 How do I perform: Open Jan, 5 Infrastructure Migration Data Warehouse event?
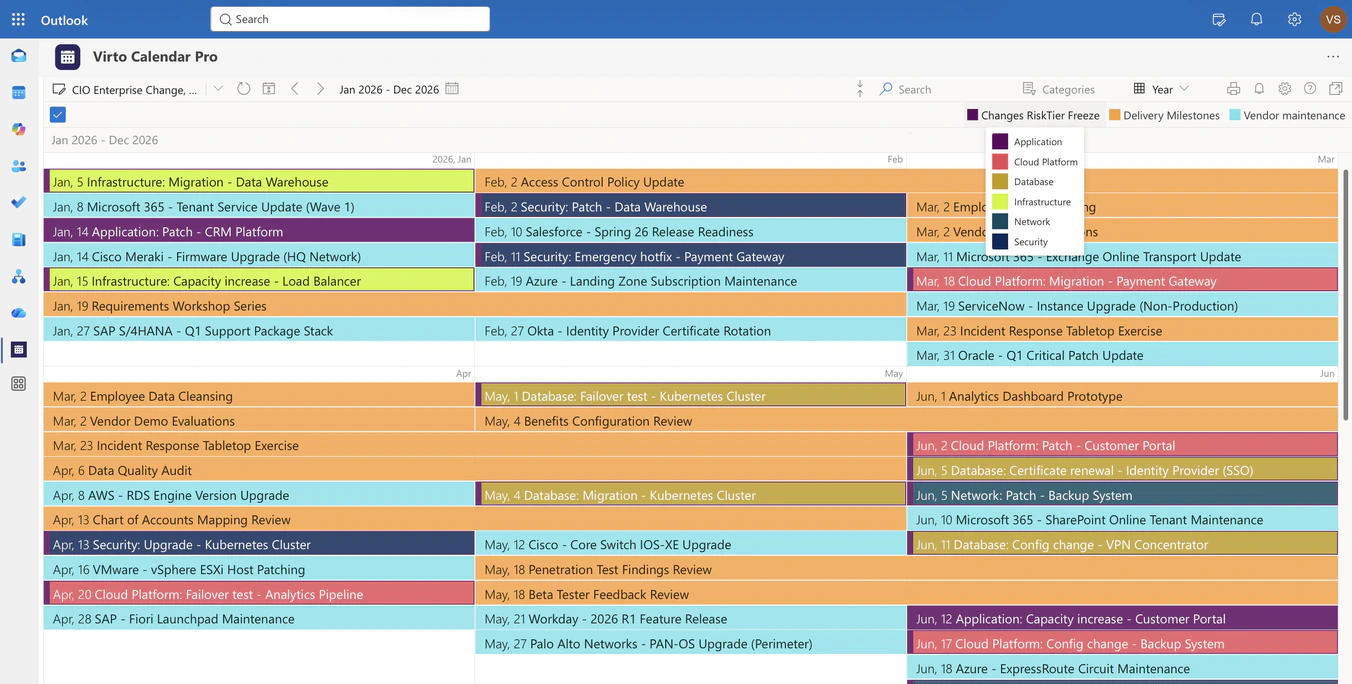[259, 182]
